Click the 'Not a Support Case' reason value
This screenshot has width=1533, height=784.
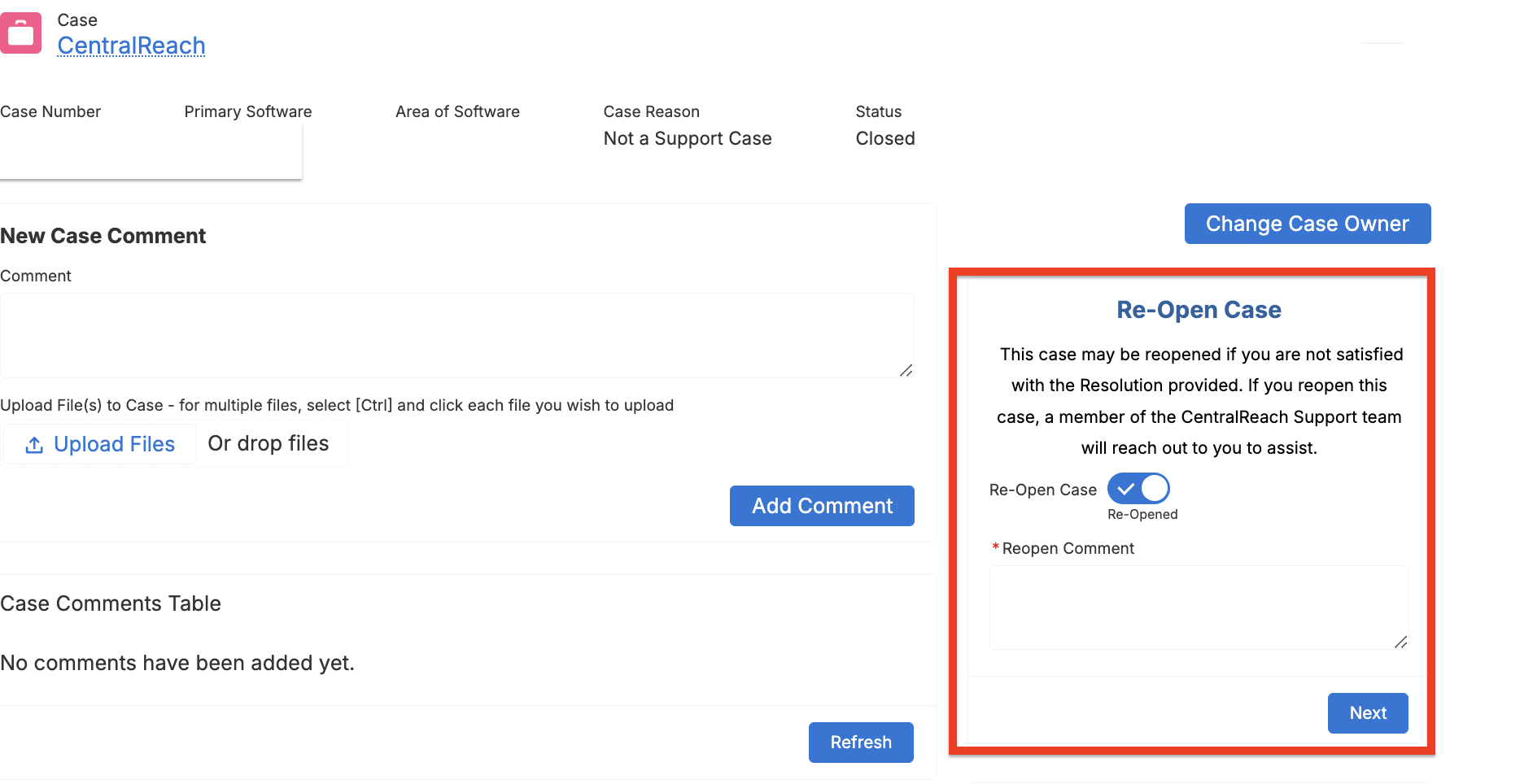tap(688, 139)
